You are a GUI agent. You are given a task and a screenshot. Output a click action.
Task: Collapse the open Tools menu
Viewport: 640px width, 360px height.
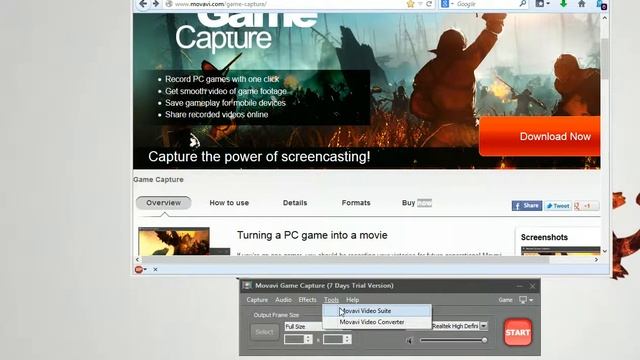(331, 300)
